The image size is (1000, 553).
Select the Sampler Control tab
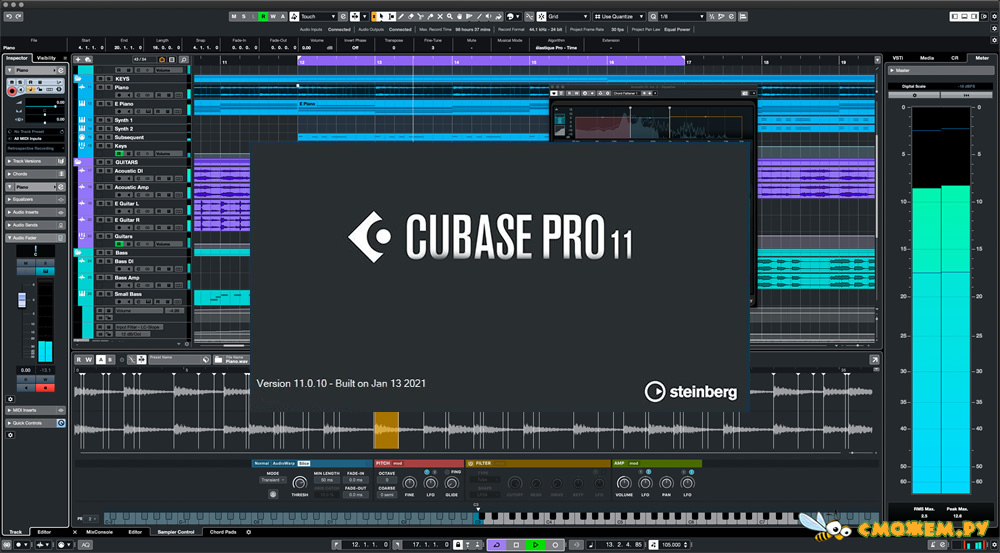click(x=176, y=531)
